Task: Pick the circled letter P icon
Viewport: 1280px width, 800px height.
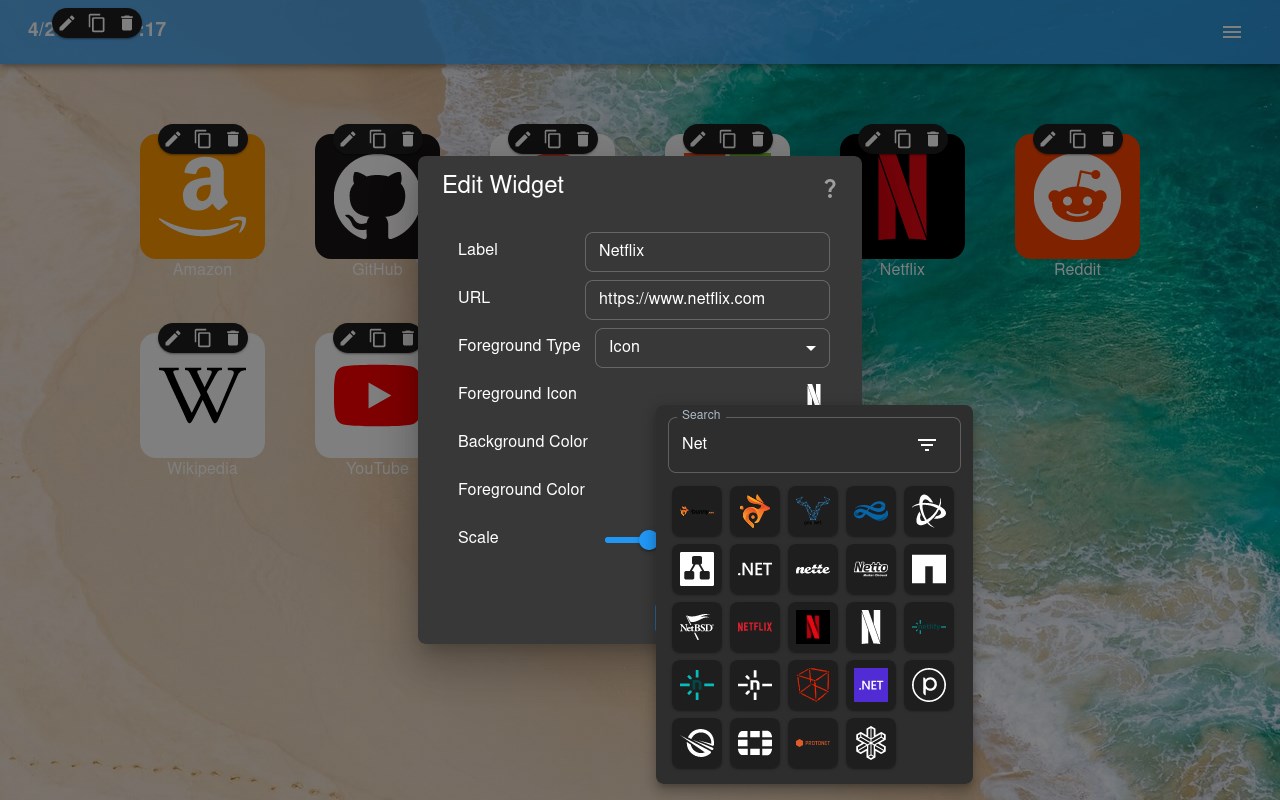Action: pyautogui.click(x=929, y=685)
